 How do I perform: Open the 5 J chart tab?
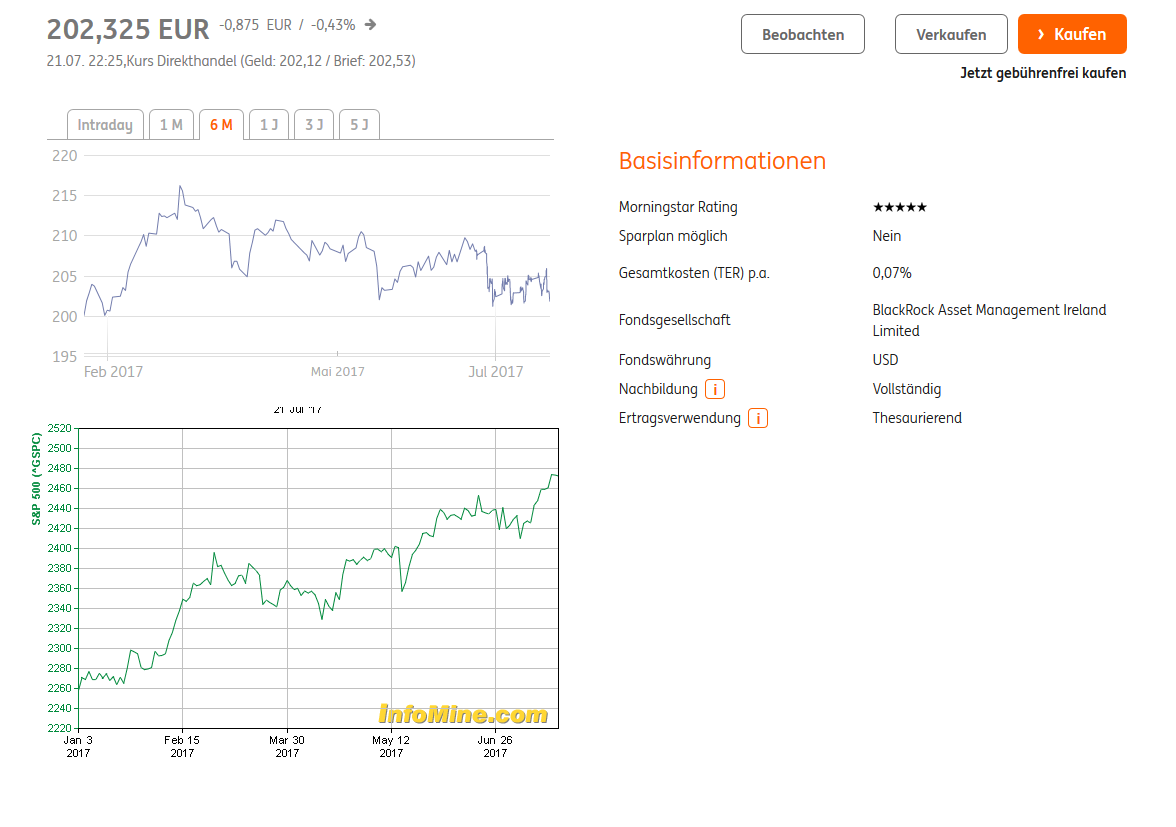[x=359, y=125]
